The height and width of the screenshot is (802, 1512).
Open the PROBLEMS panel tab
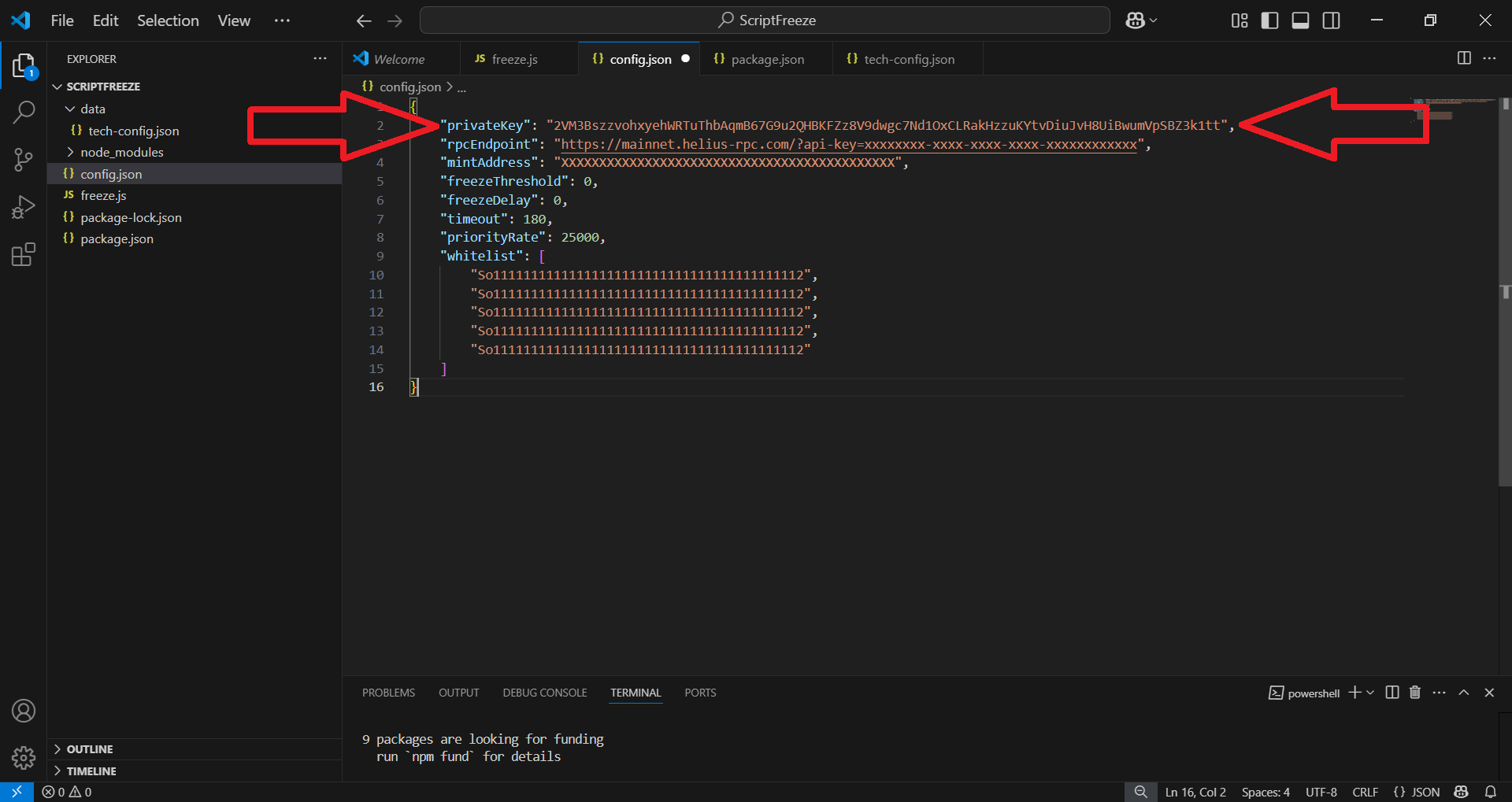(388, 693)
